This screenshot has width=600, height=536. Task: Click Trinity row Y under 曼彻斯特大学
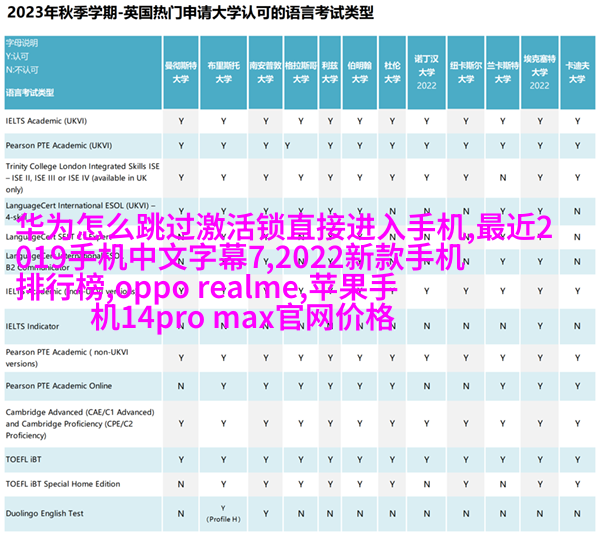(181, 178)
